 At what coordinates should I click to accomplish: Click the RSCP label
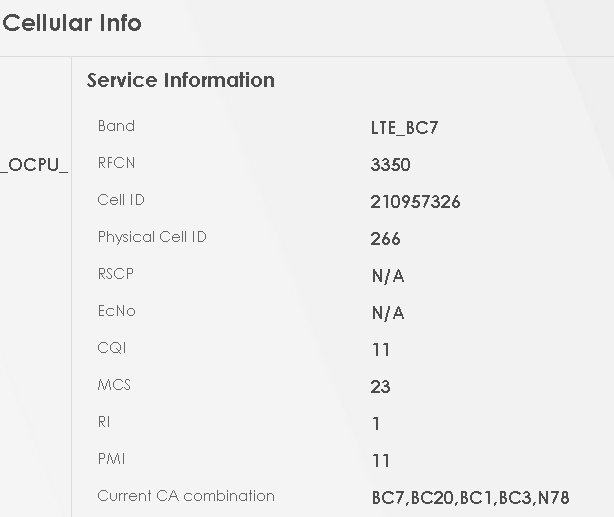[115, 274]
